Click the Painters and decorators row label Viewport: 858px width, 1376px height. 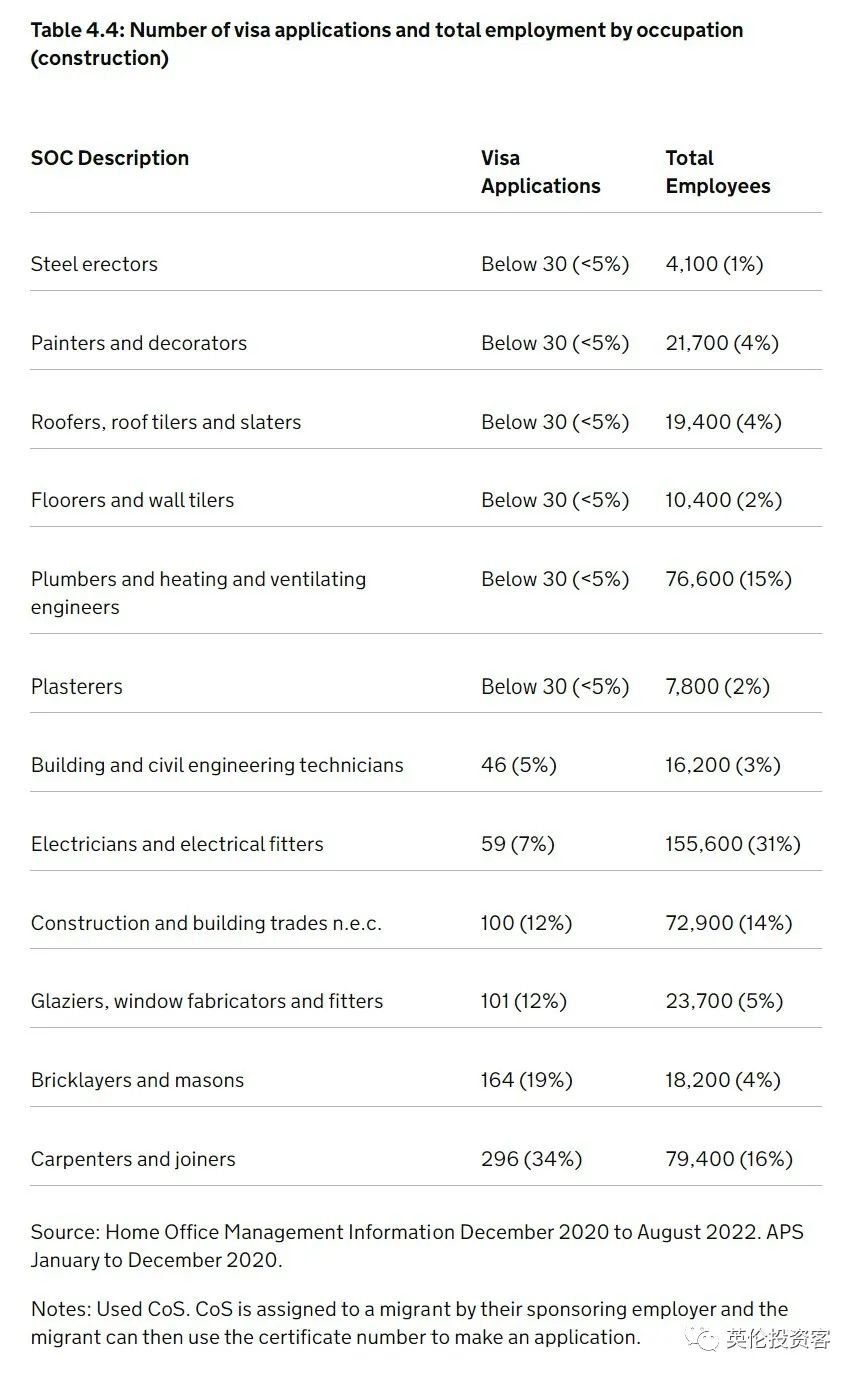pos(139,343)
